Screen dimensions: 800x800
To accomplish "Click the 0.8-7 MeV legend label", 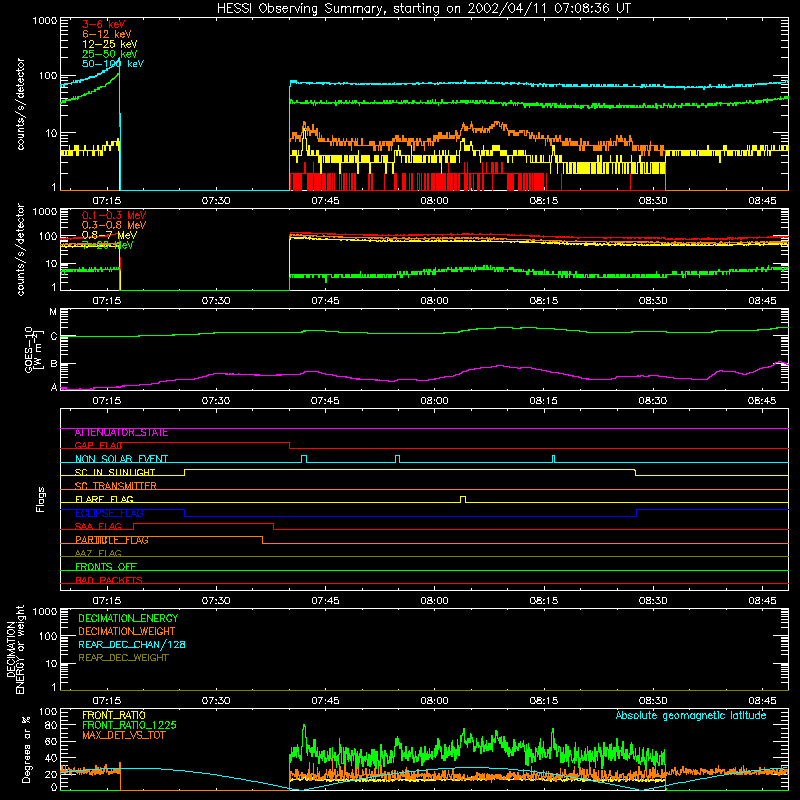I will pyautogui.click(x=109, y=235).
